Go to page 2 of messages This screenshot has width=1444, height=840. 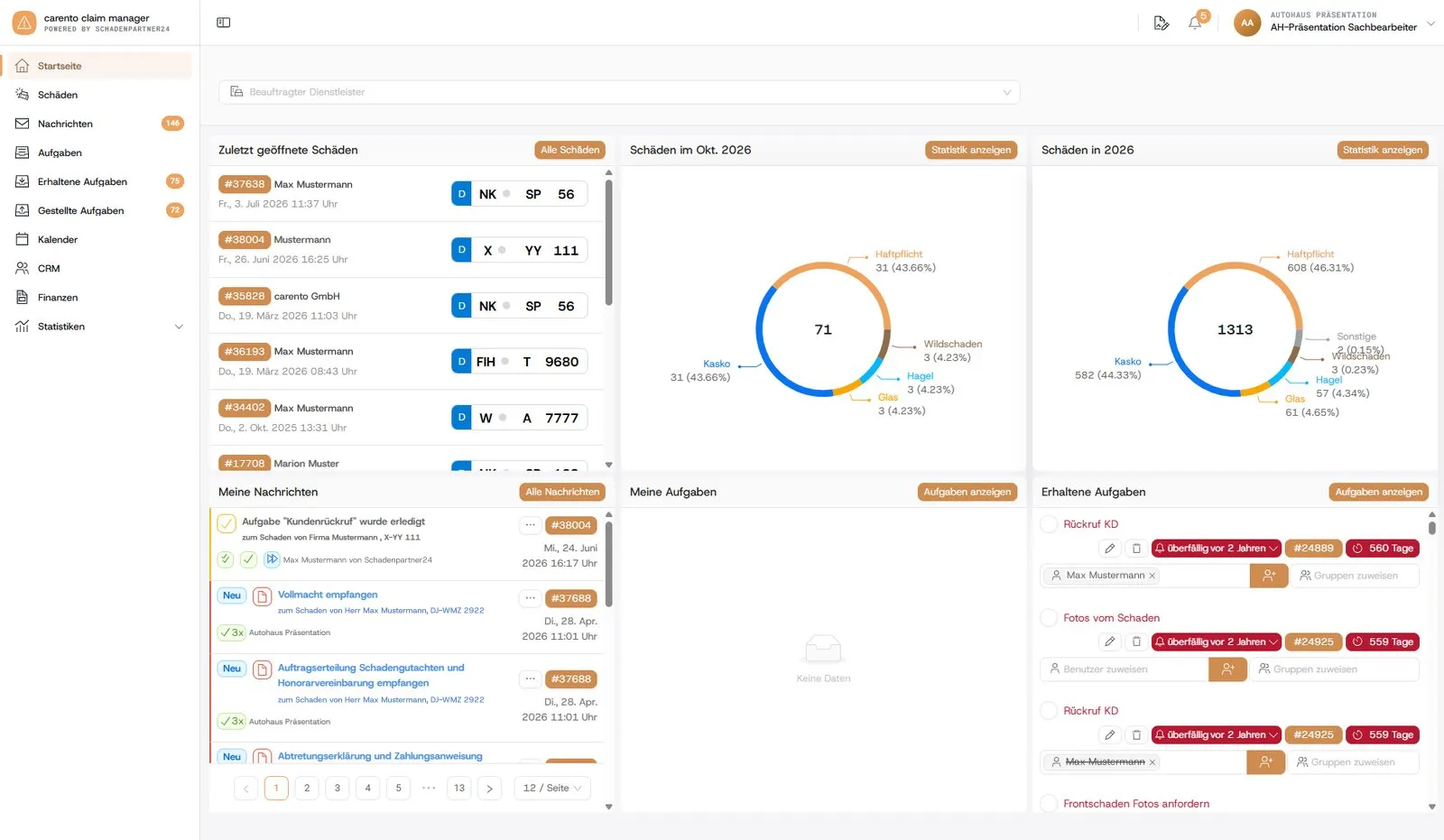pyautogui.click(x=307, y=788)
